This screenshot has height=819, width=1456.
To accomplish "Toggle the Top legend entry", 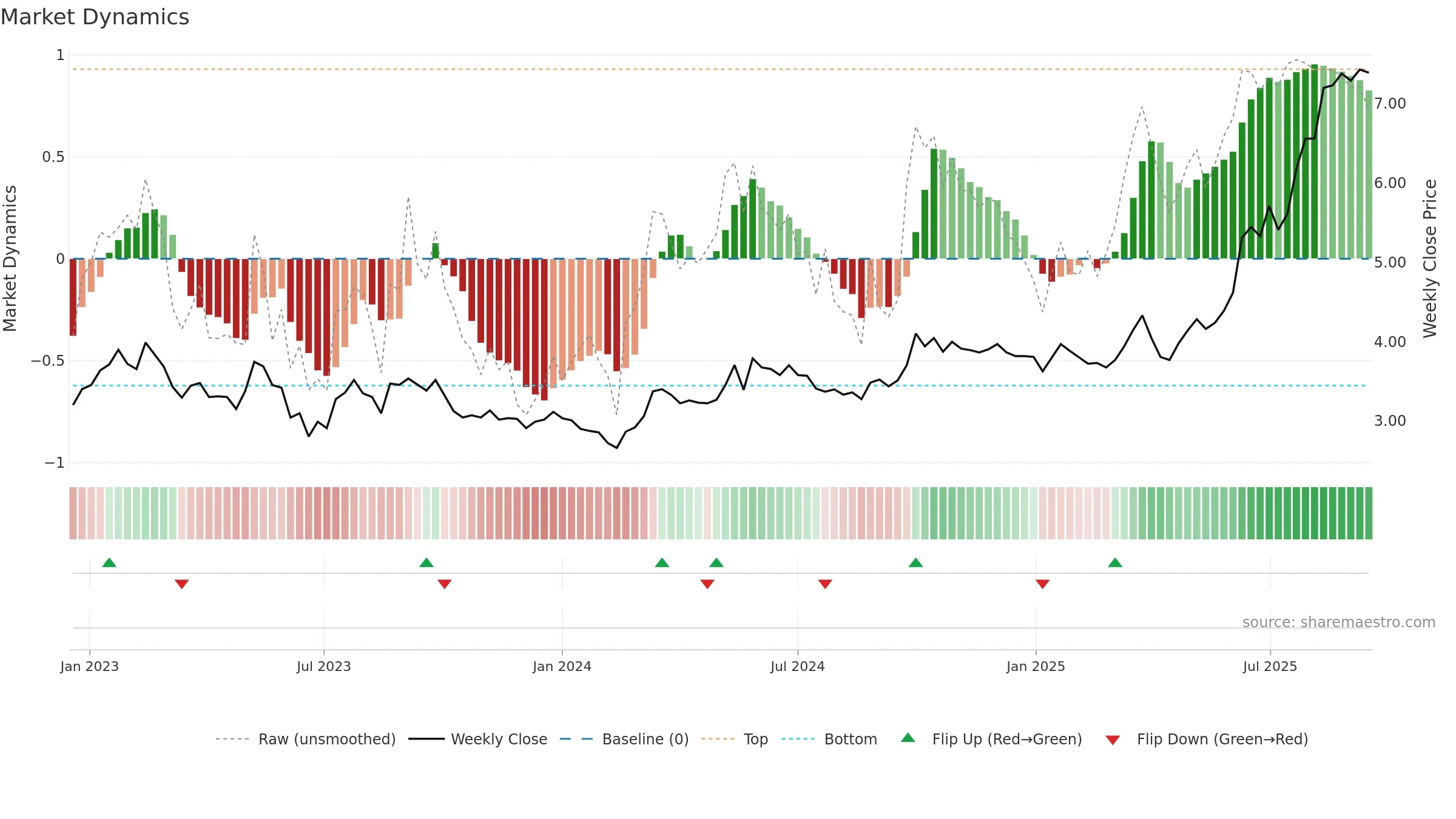I will [735, 739].
